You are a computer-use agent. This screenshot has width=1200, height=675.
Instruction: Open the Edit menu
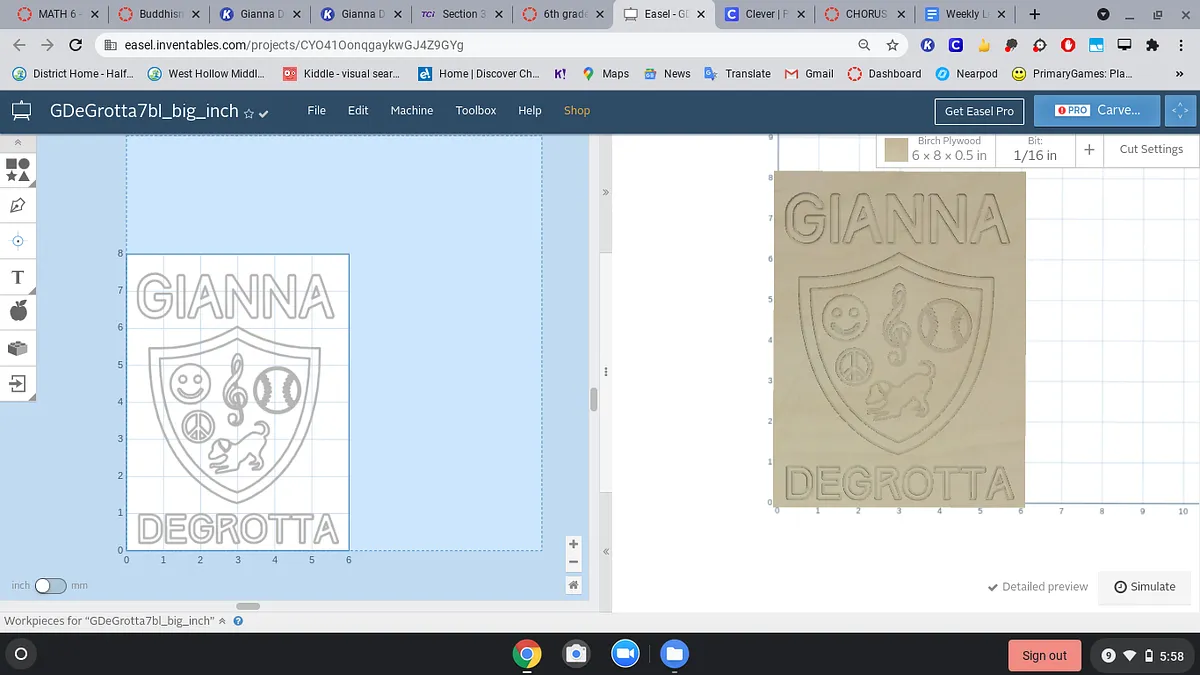click(x=358, y=110)
